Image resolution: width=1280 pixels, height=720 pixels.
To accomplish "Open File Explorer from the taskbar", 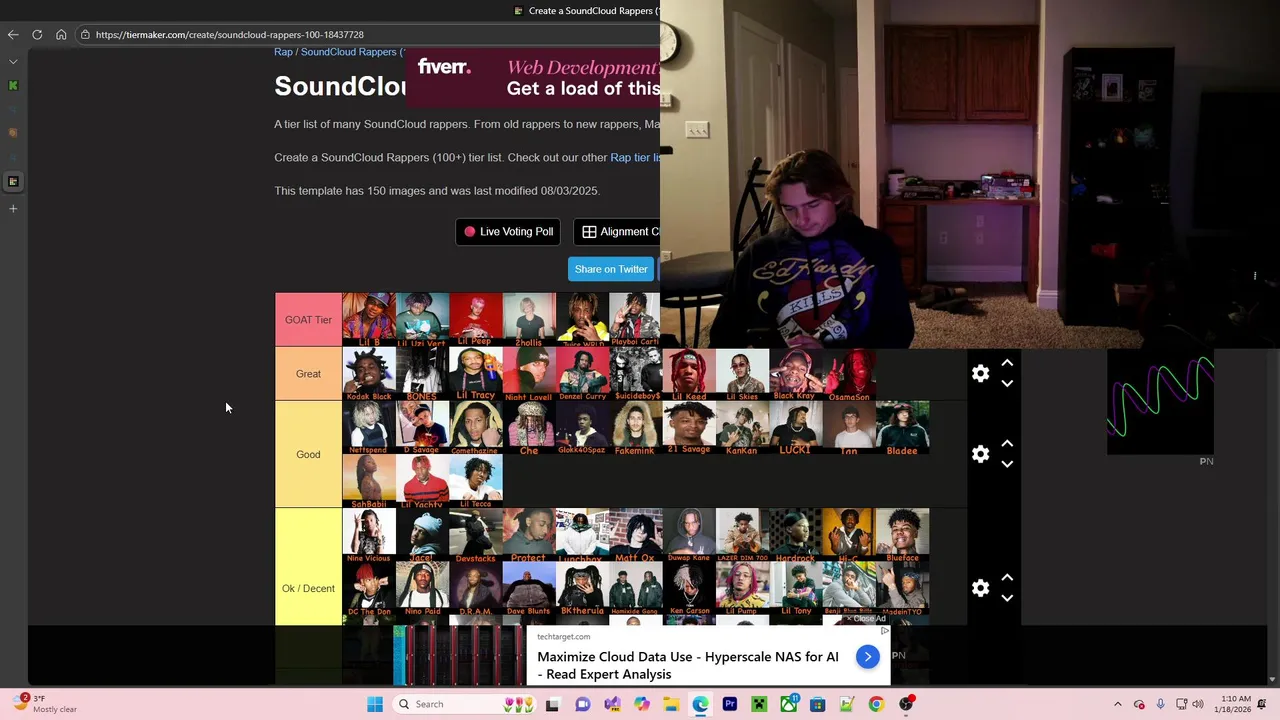I will click(671, 704).
